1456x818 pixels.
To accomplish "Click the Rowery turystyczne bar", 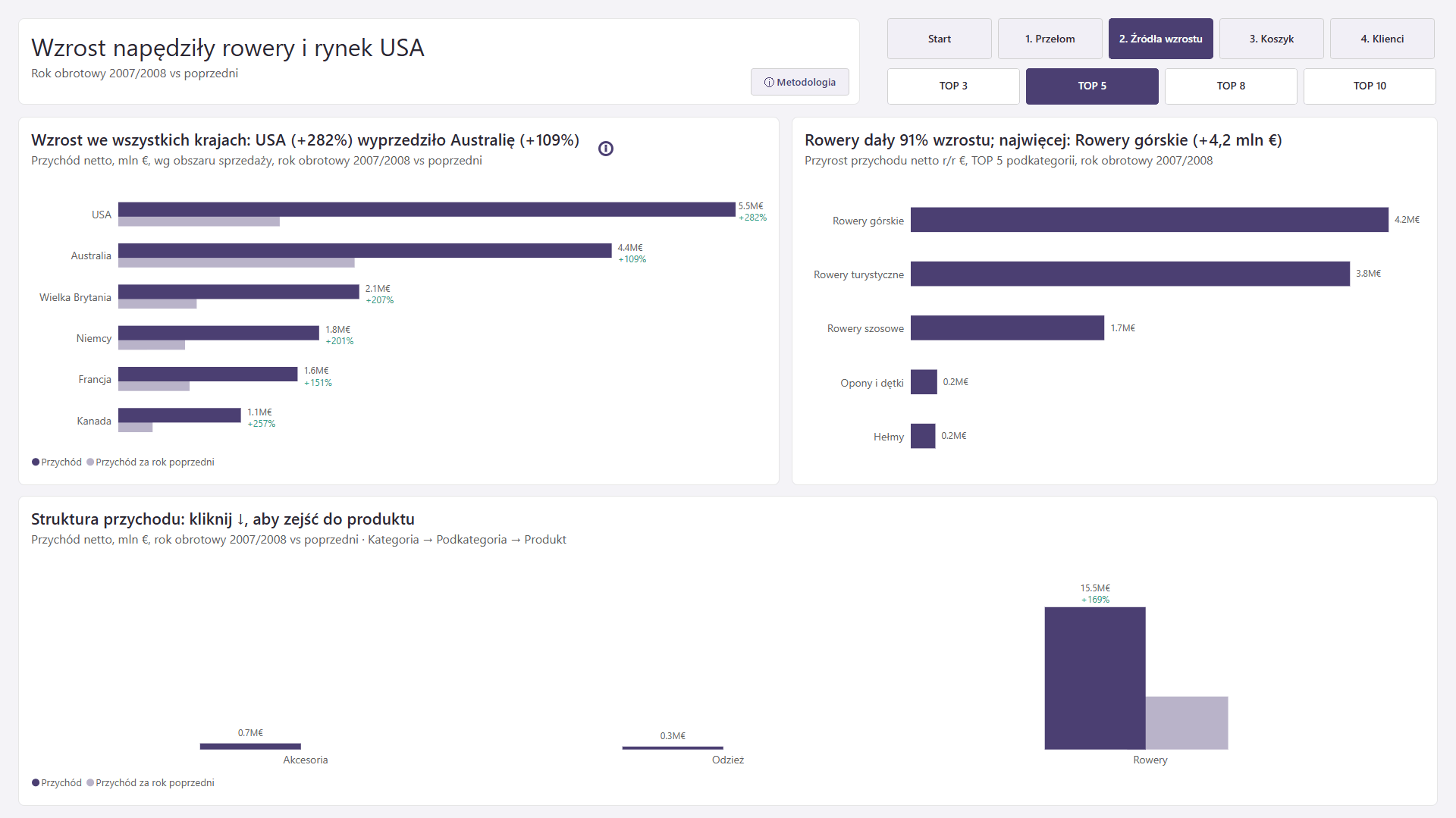I will point(1130,274).
